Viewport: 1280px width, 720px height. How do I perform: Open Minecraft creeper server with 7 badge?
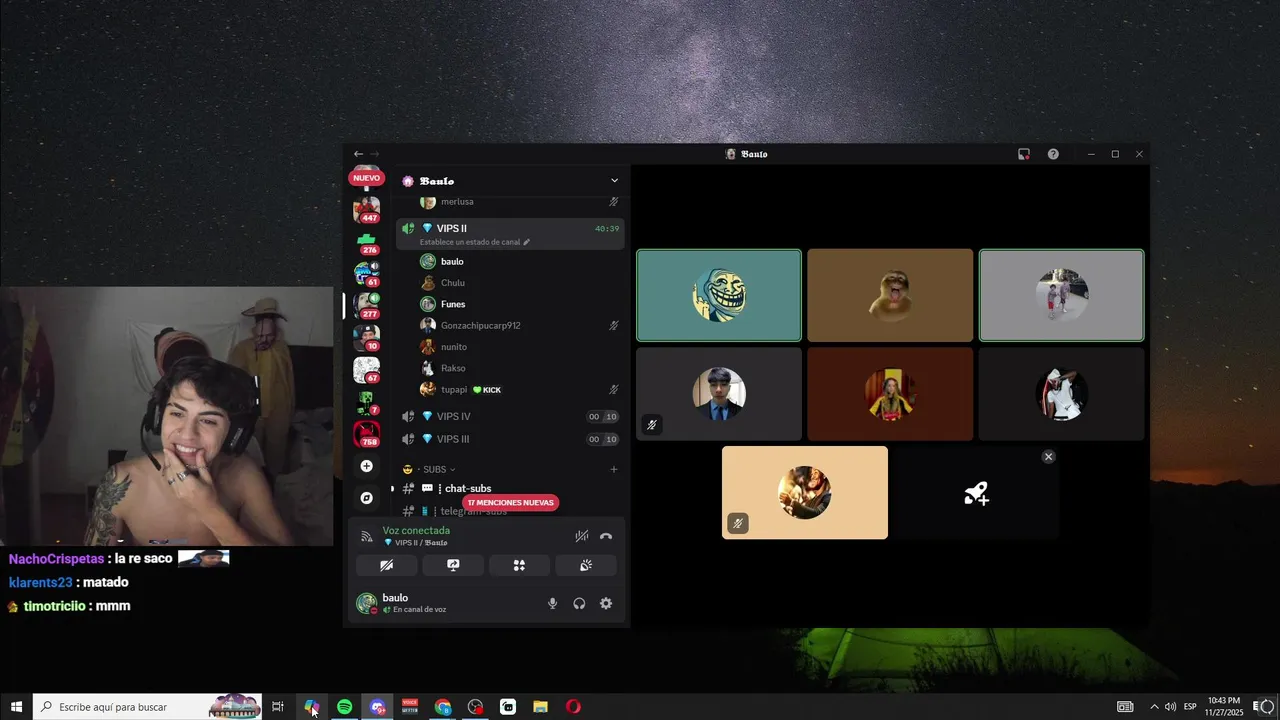(367, 402)
